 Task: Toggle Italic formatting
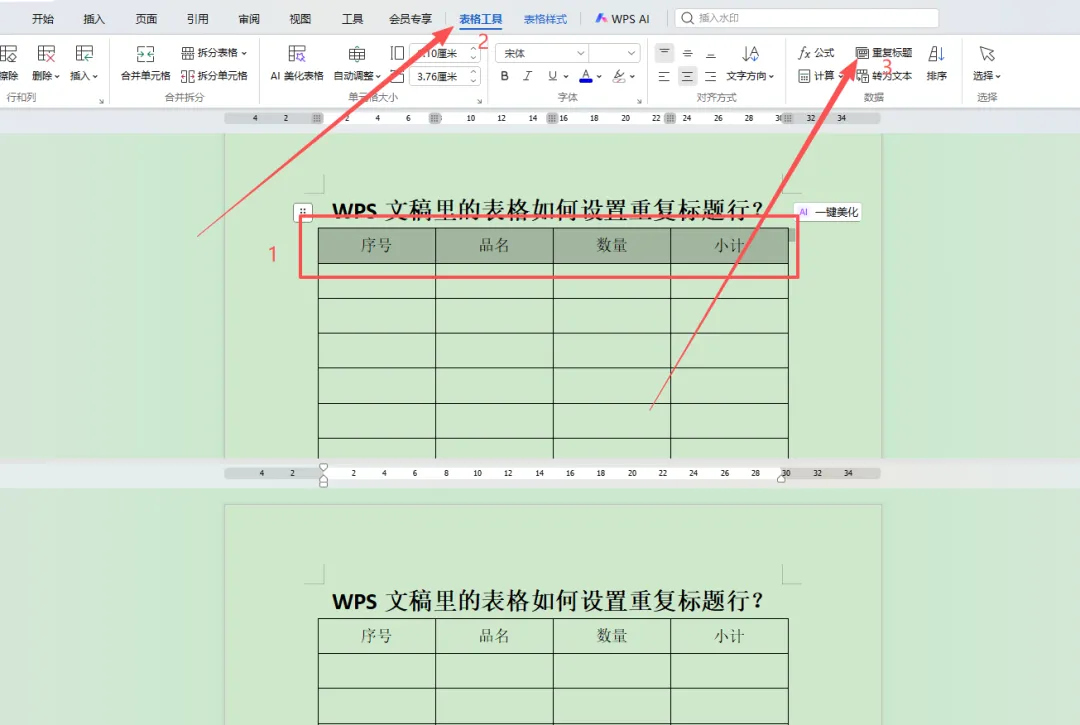[x=527, y=76]
